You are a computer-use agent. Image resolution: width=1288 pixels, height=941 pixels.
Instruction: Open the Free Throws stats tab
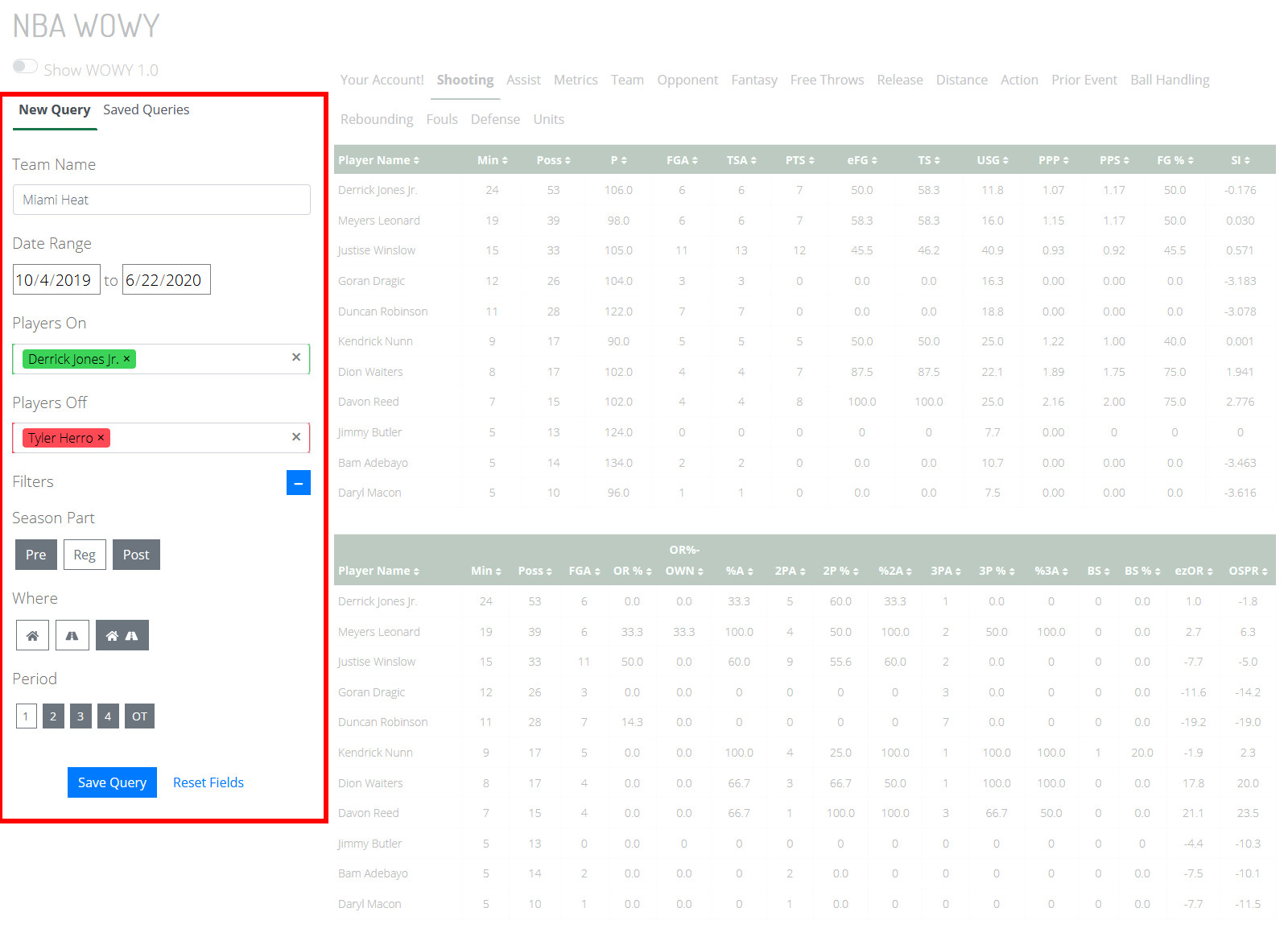pyautogui.click(x=827, y=80)
